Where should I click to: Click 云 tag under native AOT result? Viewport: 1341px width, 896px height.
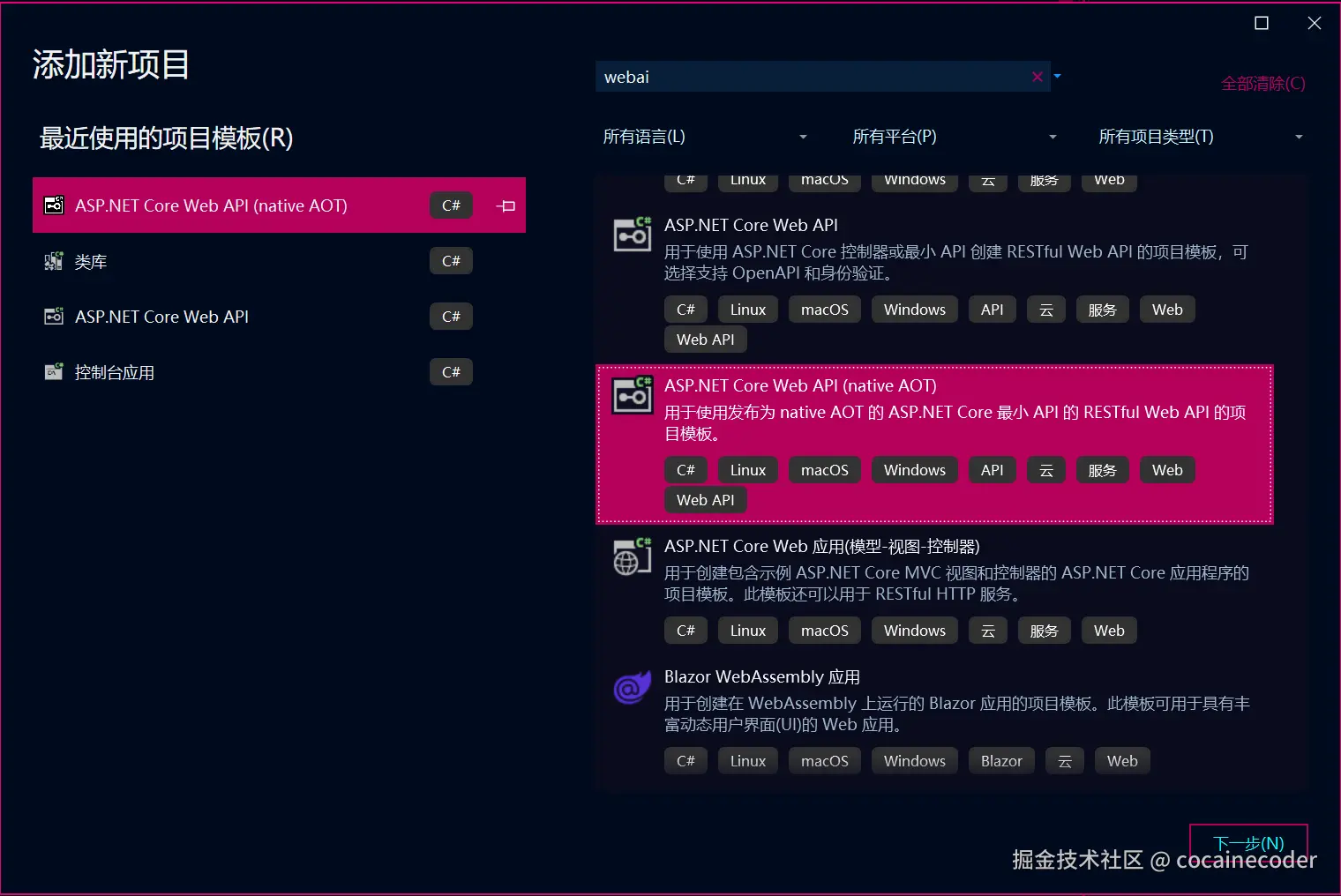coord(1046,470)
